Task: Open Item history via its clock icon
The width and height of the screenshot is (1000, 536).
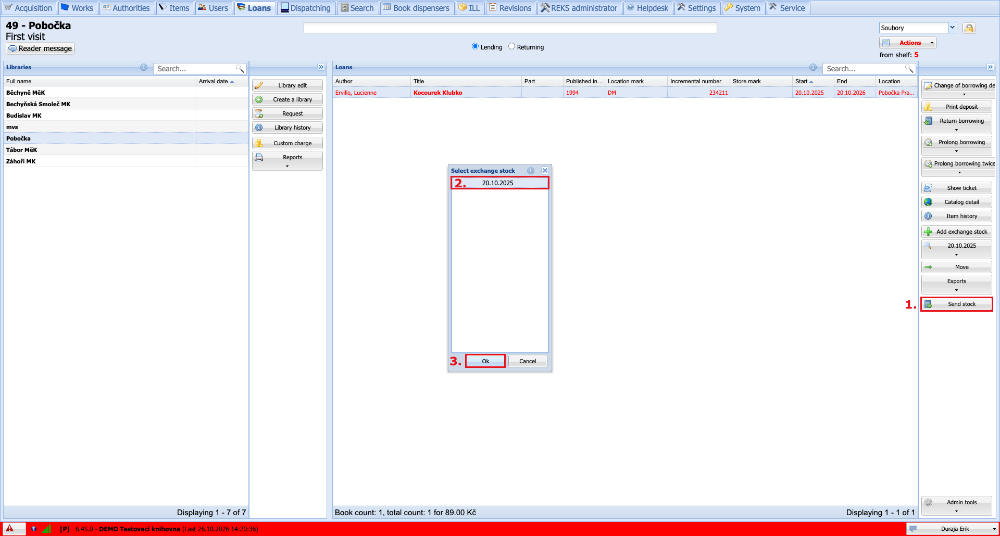Action: click(928, 216)
